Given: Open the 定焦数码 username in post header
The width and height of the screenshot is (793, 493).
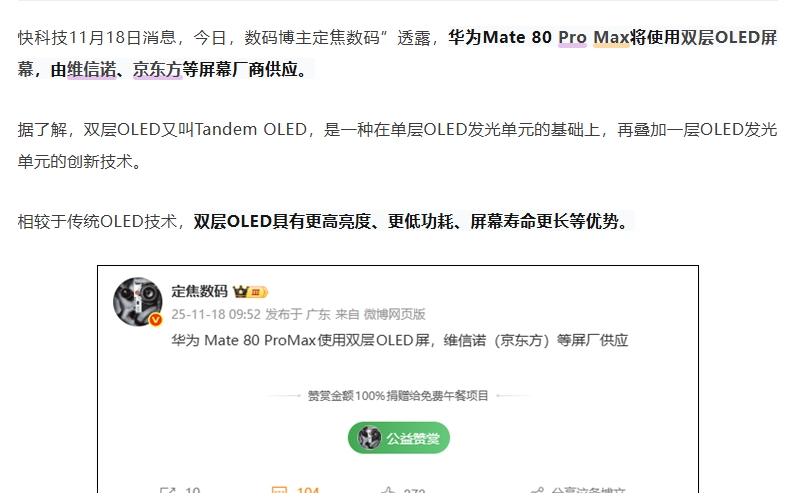Looking at the screenshot, I should 199,291.
